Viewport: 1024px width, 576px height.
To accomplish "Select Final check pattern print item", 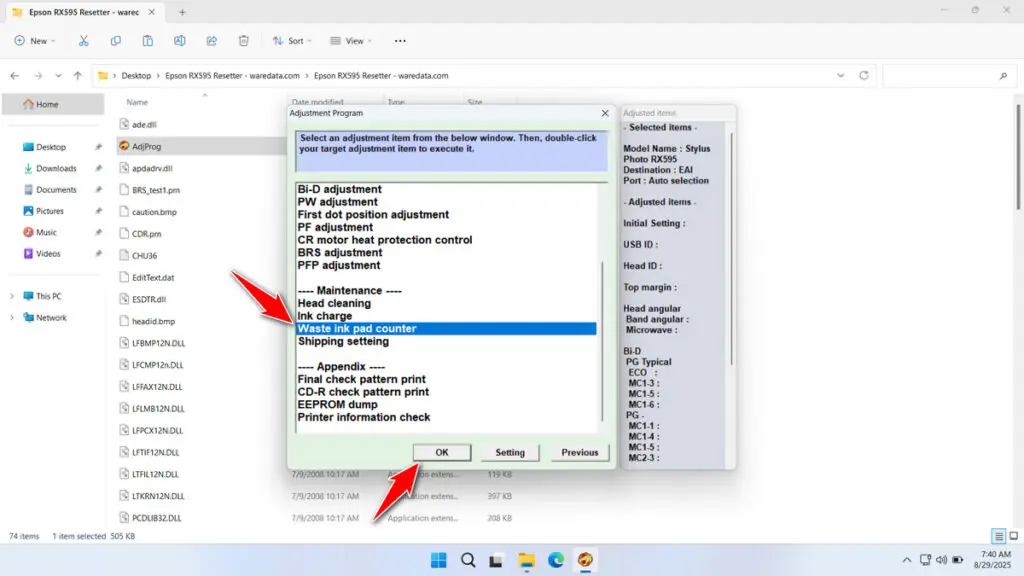I will 361,379.
